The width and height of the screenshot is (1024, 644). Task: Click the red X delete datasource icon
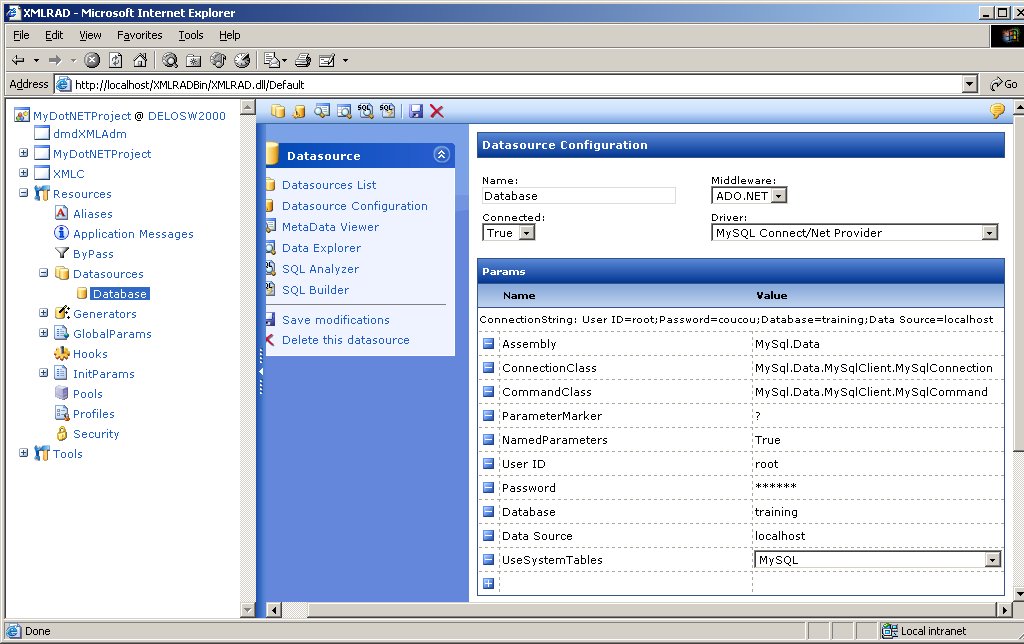click(437, 111)
